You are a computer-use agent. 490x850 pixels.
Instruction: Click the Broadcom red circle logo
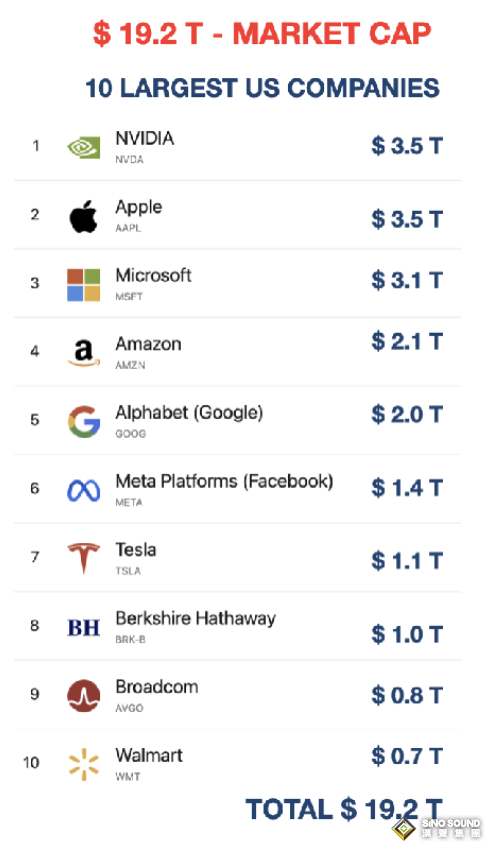click(83, 696)
